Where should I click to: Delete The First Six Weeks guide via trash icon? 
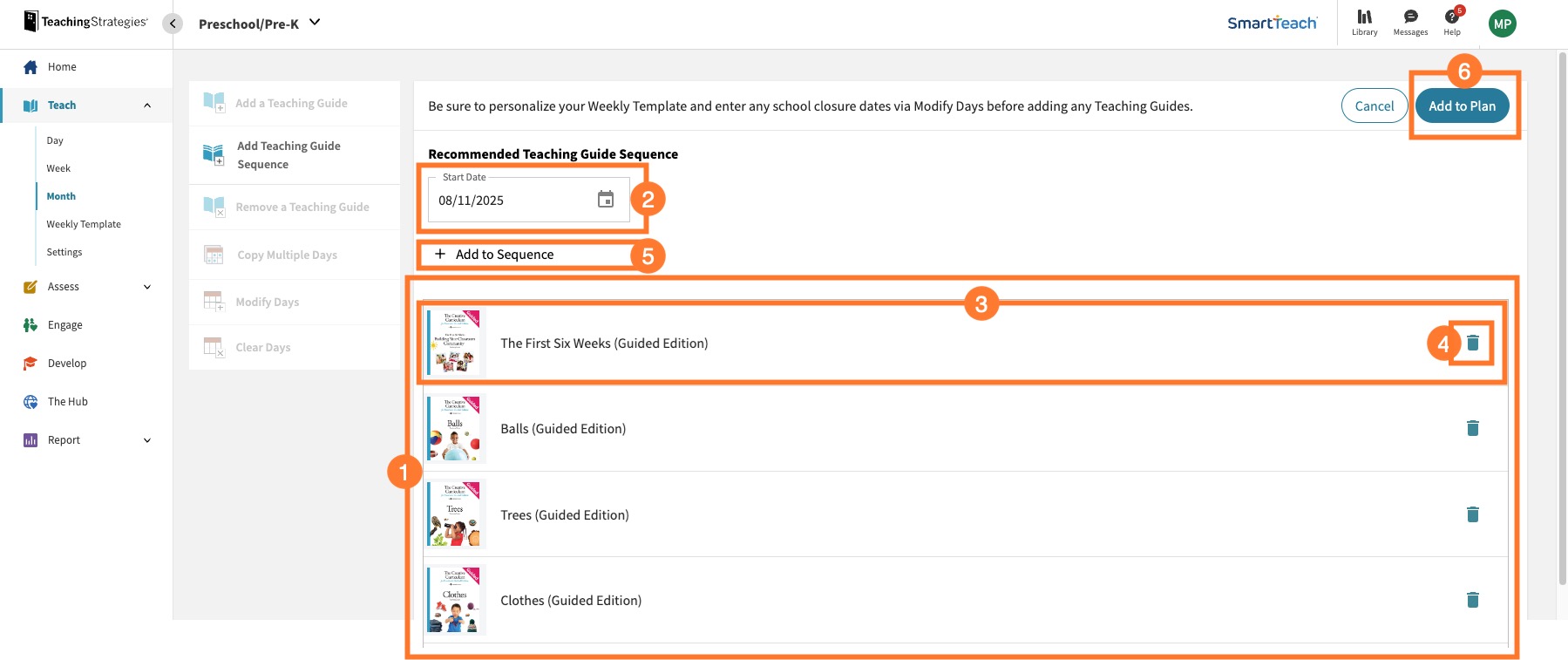1472,343
